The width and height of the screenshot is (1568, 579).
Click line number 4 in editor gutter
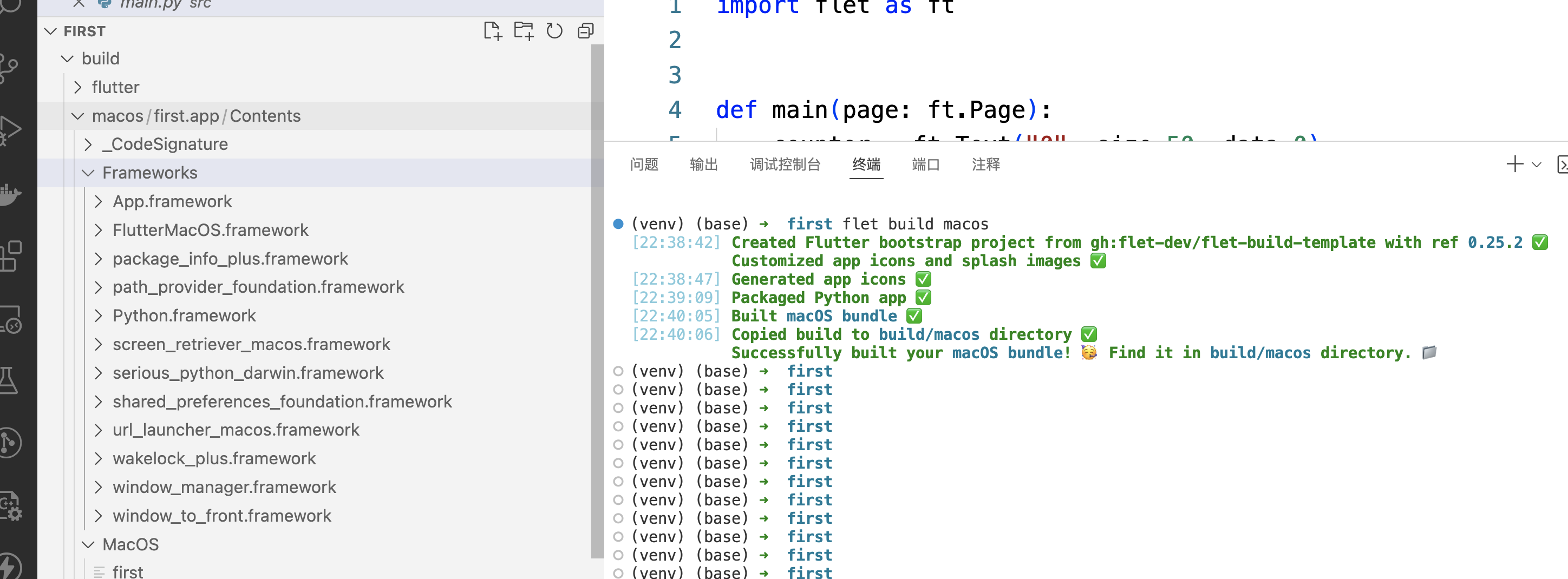(675, 110)
